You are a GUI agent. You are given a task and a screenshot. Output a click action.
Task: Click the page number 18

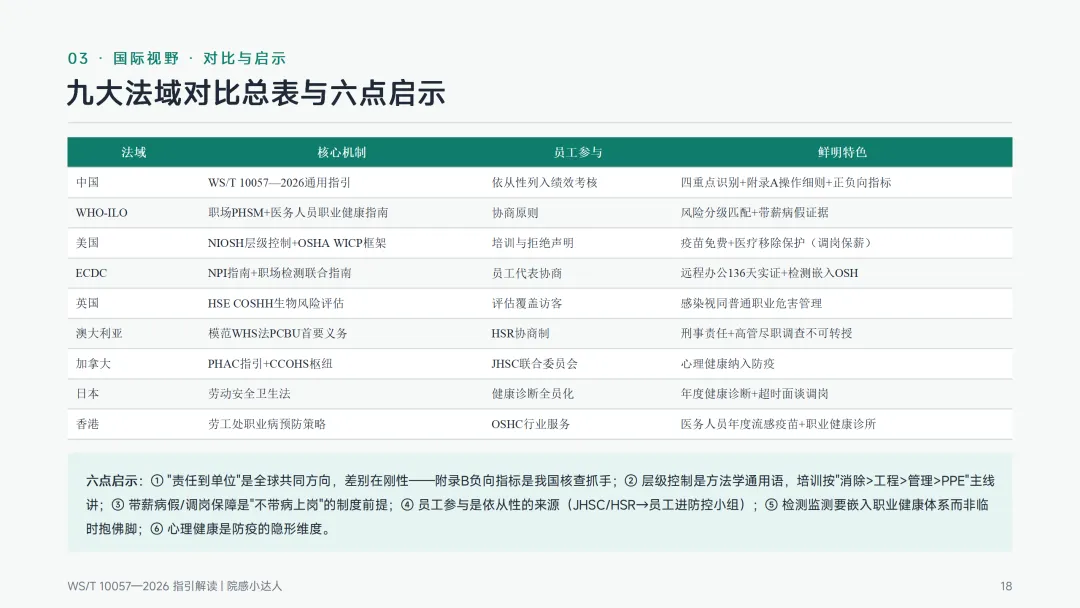coord(1006,586)
